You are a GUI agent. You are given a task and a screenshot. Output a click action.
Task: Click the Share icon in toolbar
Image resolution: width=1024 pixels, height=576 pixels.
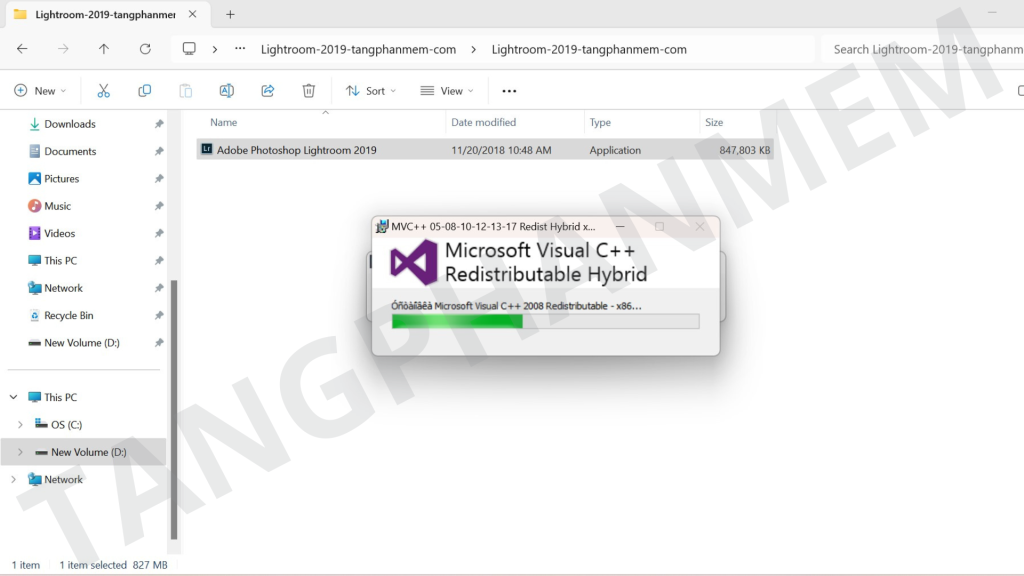pyautogui.click(x=268, y=91)
